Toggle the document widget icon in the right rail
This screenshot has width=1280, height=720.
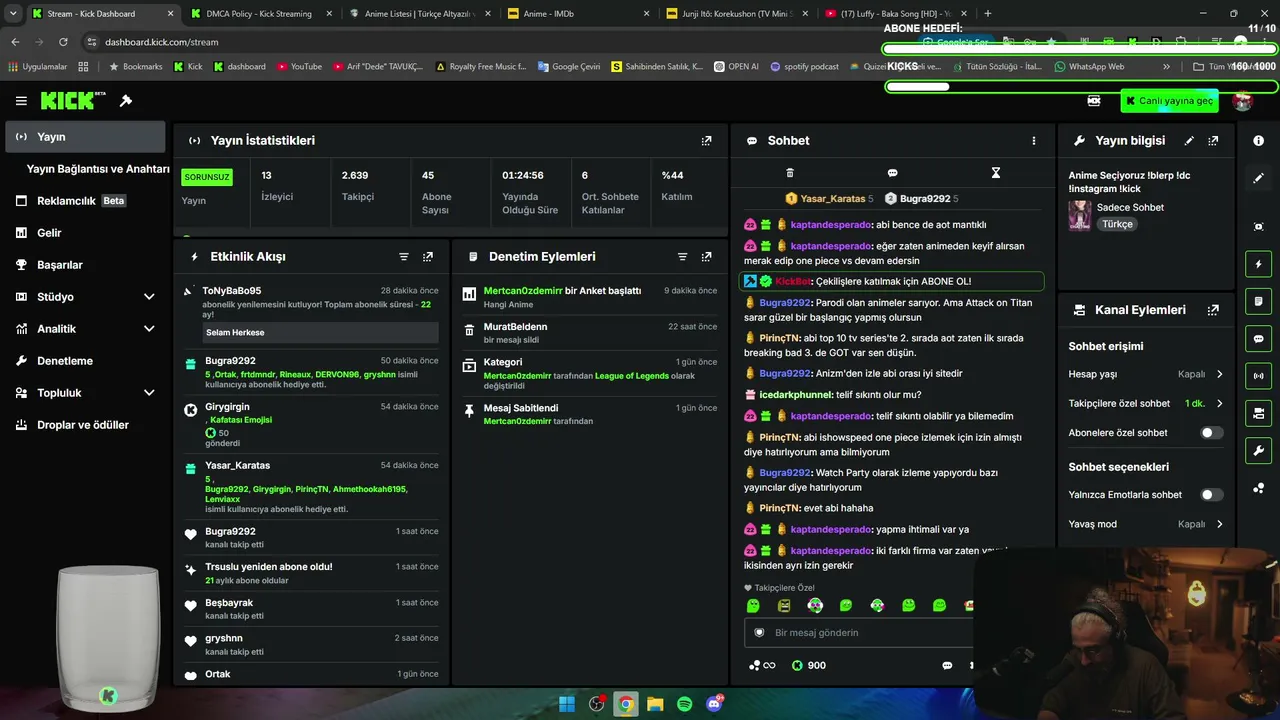[x=1258, y=301]
